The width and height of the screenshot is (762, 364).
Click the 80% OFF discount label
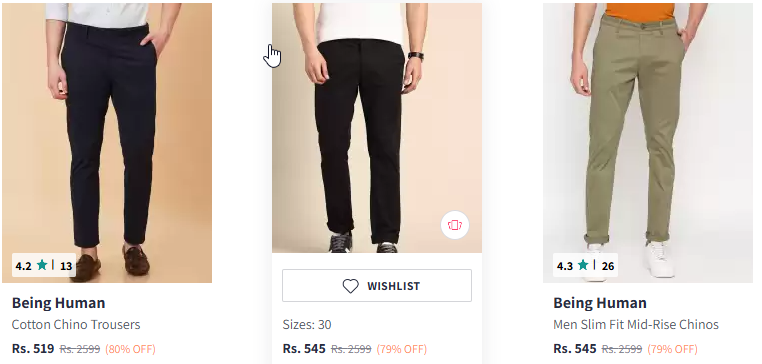click(130, 349)
